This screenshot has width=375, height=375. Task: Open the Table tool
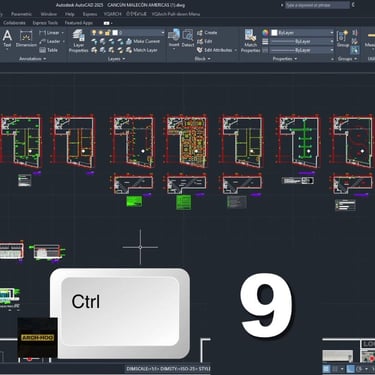pyautogui.click(x=49, y=50)
